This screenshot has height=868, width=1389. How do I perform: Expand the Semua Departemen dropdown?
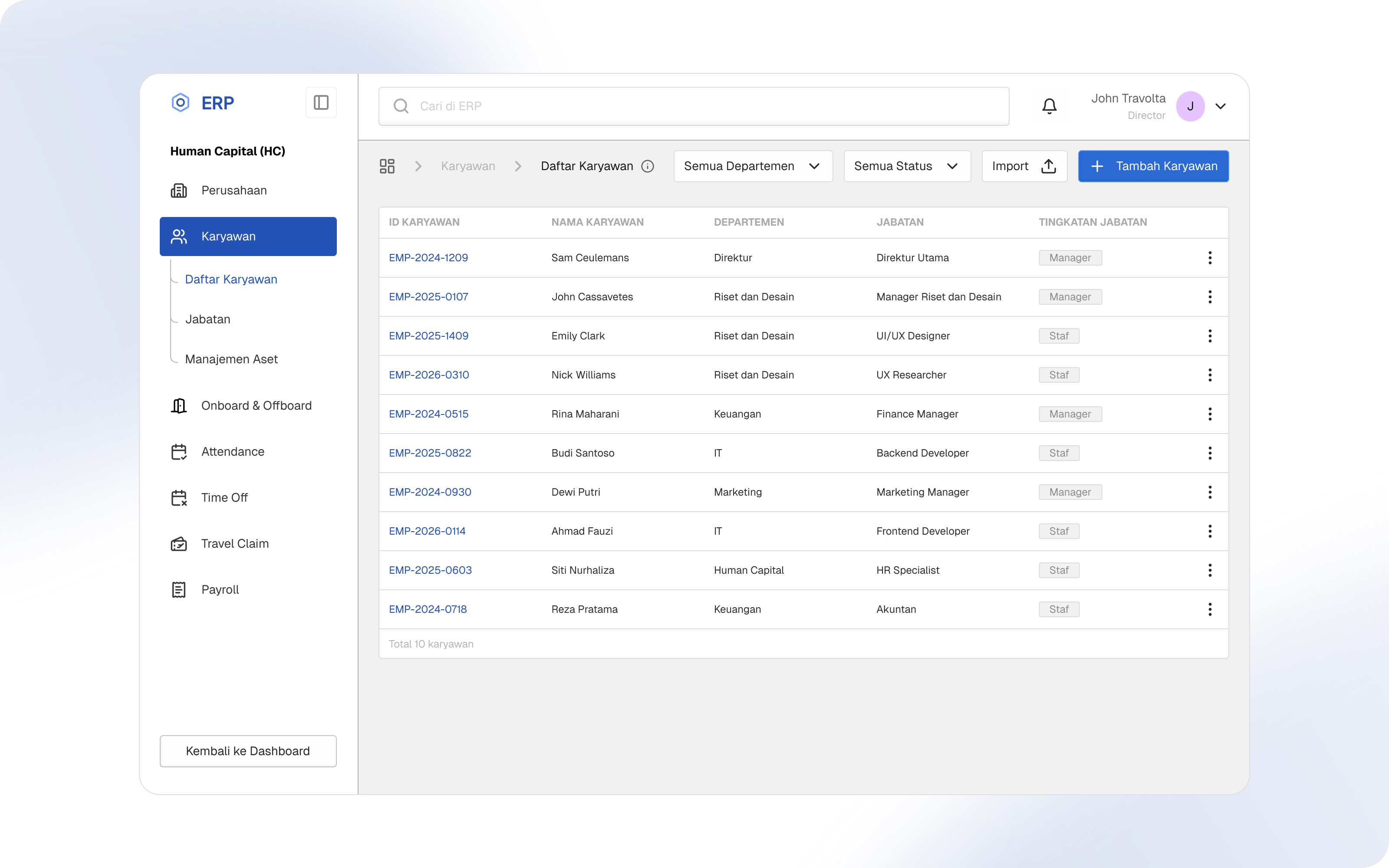click(x=753, y=167)
